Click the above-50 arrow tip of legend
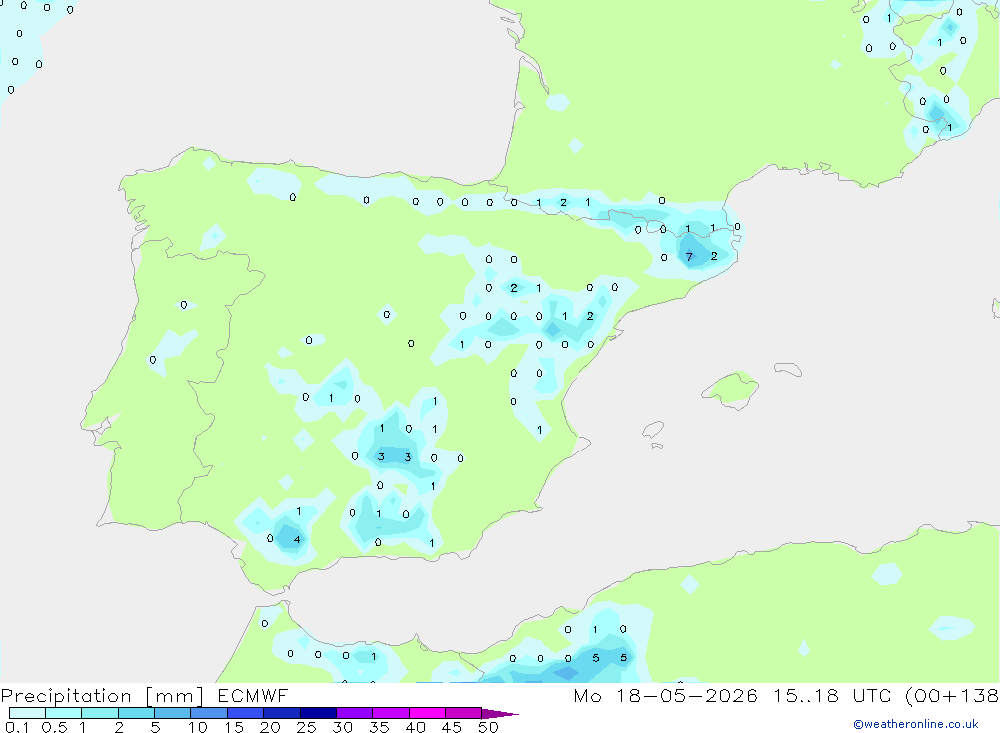 (x=500, y=713)
